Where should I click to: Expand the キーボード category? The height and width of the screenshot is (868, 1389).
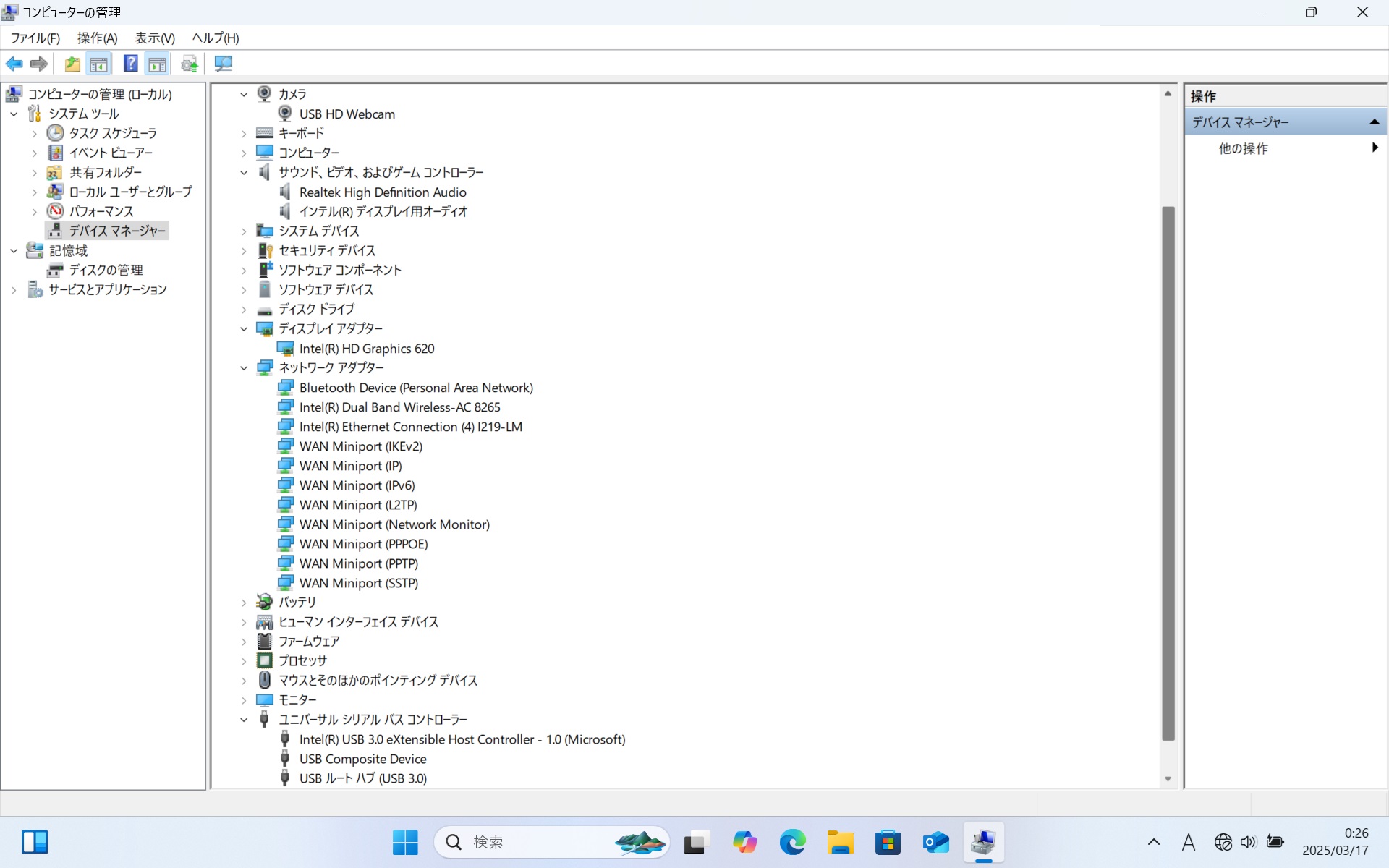pos(244,133)
